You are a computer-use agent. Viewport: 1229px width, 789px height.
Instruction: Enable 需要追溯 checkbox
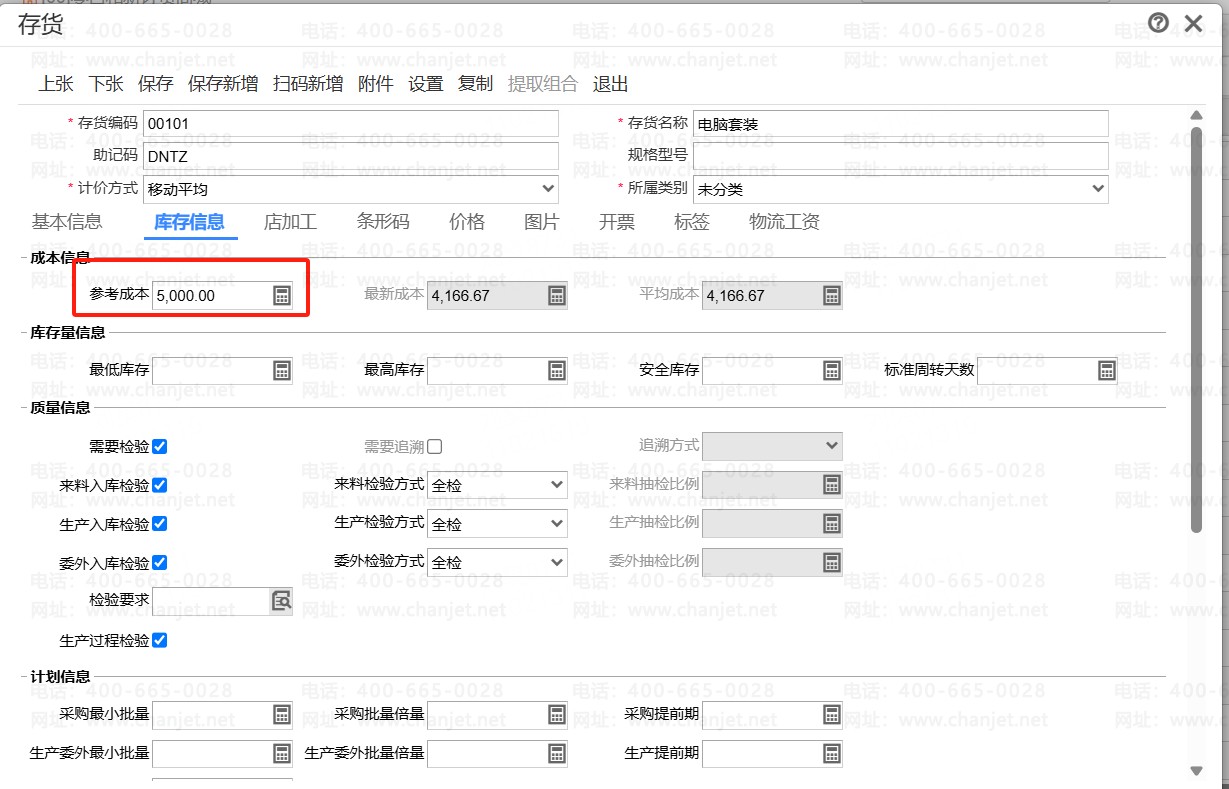pyautogui.click(x=434, y=446)
